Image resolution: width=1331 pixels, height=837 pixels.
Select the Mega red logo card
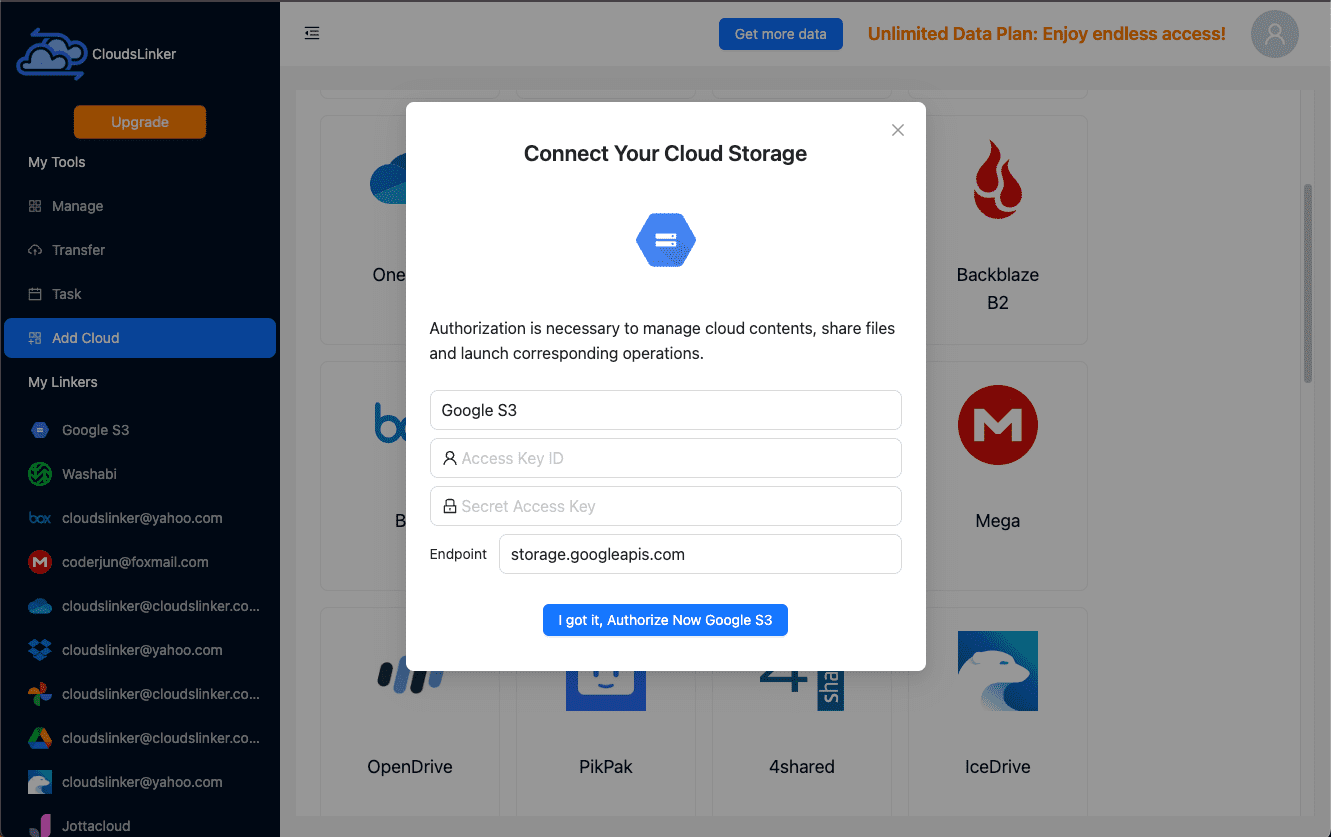[998, 425]
